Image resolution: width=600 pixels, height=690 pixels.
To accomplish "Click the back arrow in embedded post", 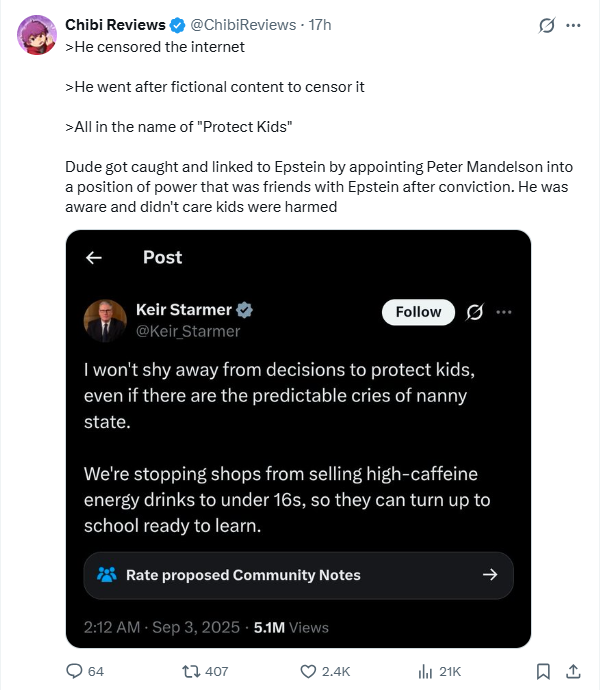I will (94, 258).
